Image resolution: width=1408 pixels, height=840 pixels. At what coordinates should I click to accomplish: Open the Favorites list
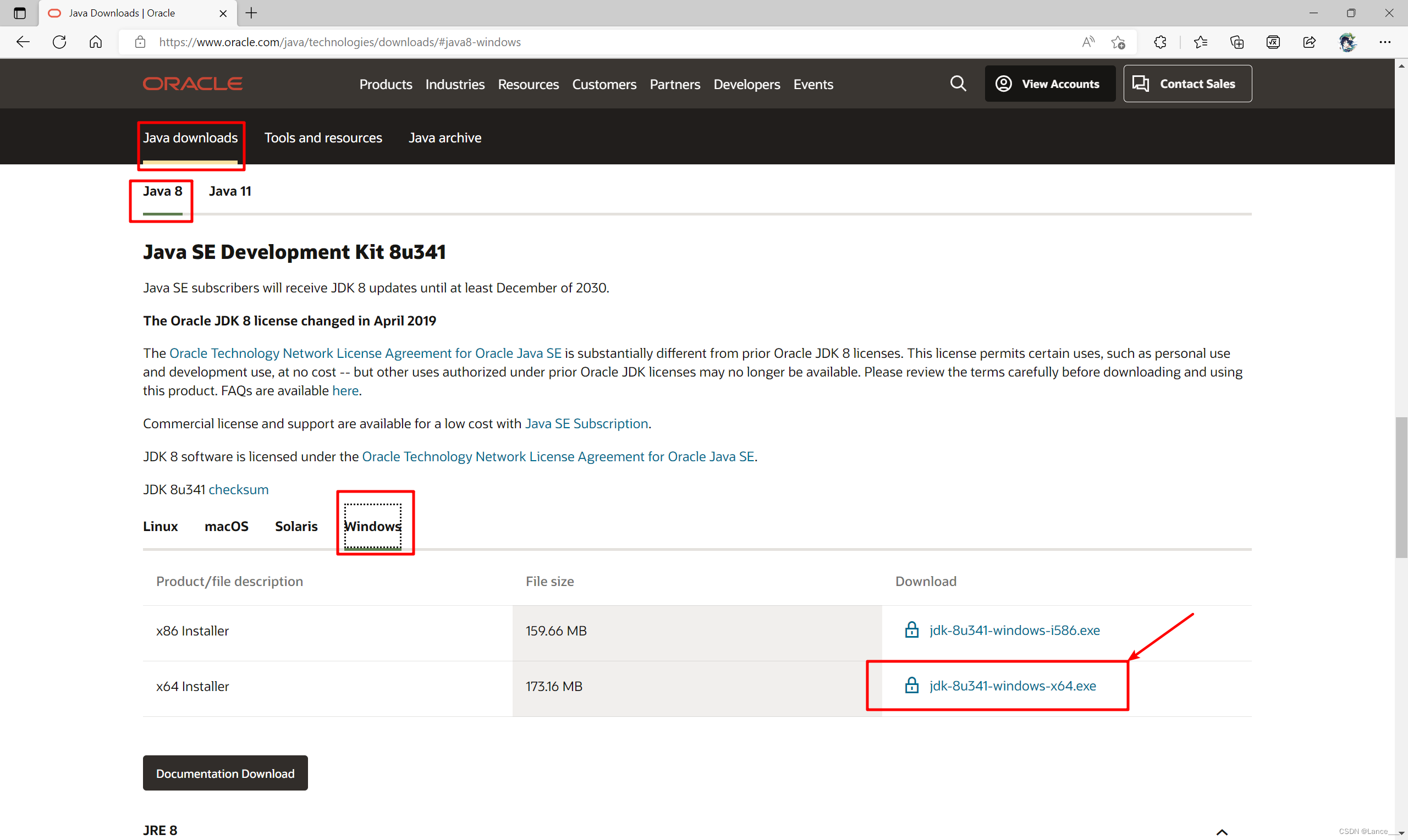pyautogui.click(x=1200, y=42)
